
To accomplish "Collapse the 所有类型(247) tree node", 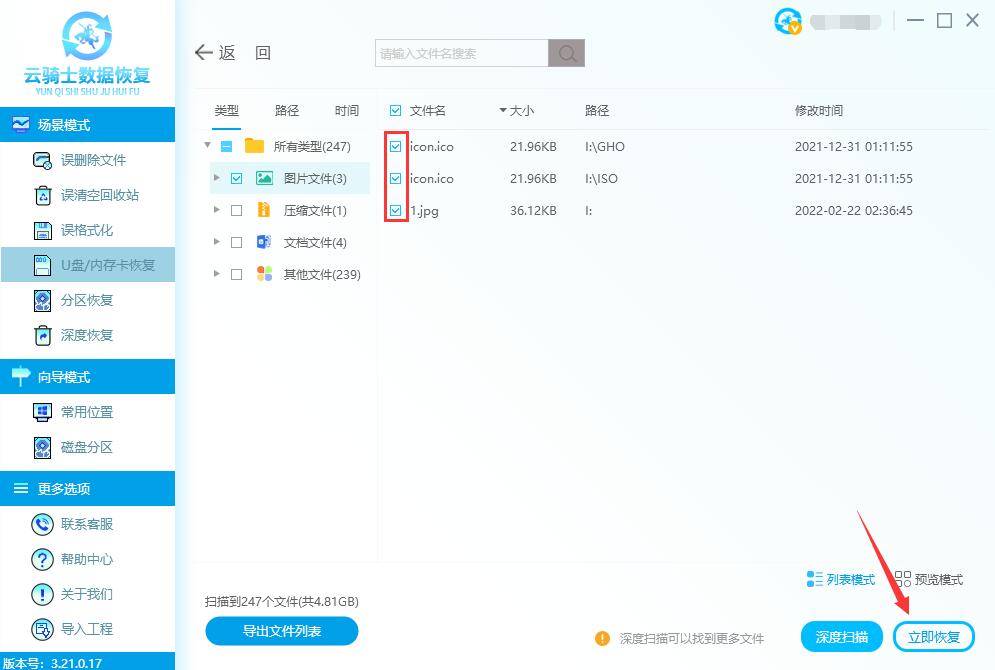I will tap(208, 146).
